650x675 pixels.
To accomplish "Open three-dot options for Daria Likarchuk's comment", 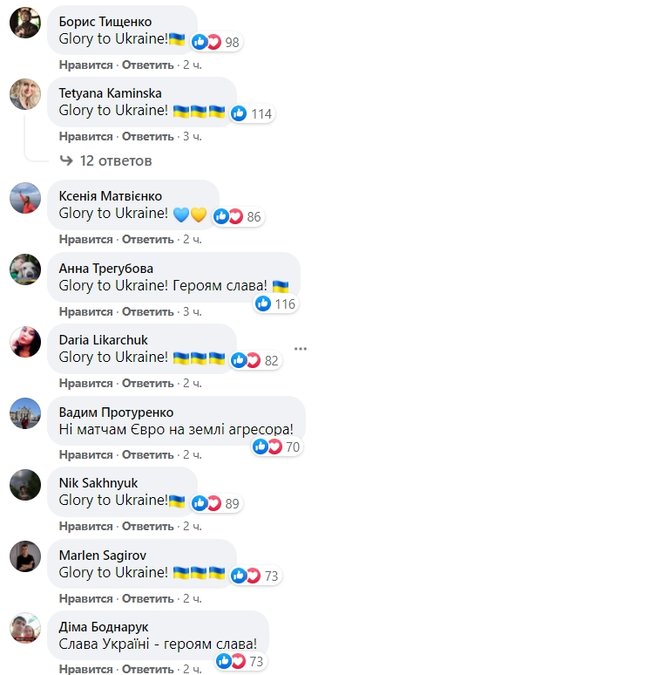I will pos(300,349).
